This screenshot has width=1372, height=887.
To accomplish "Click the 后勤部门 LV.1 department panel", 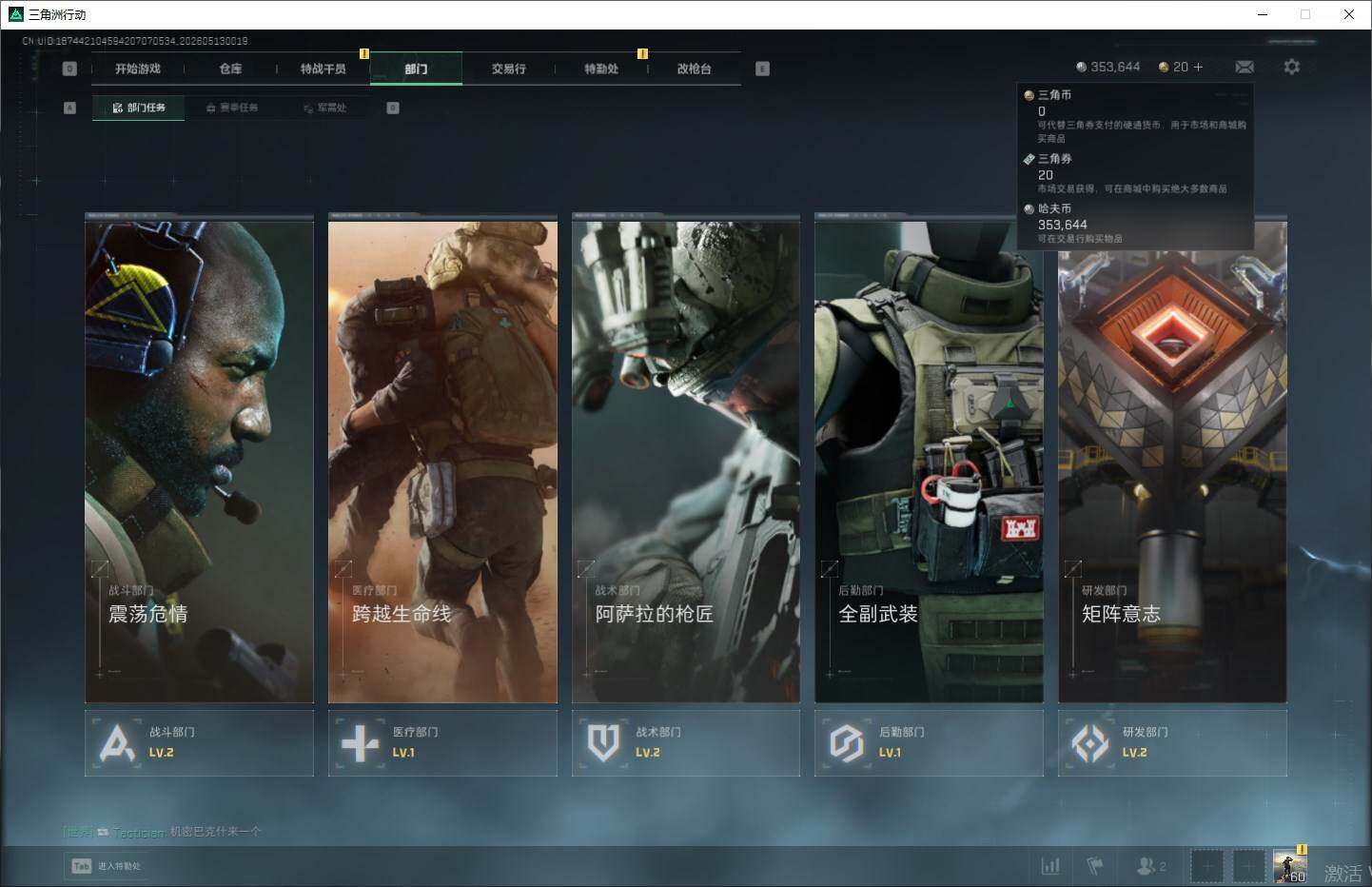I will tap(929, 742).
